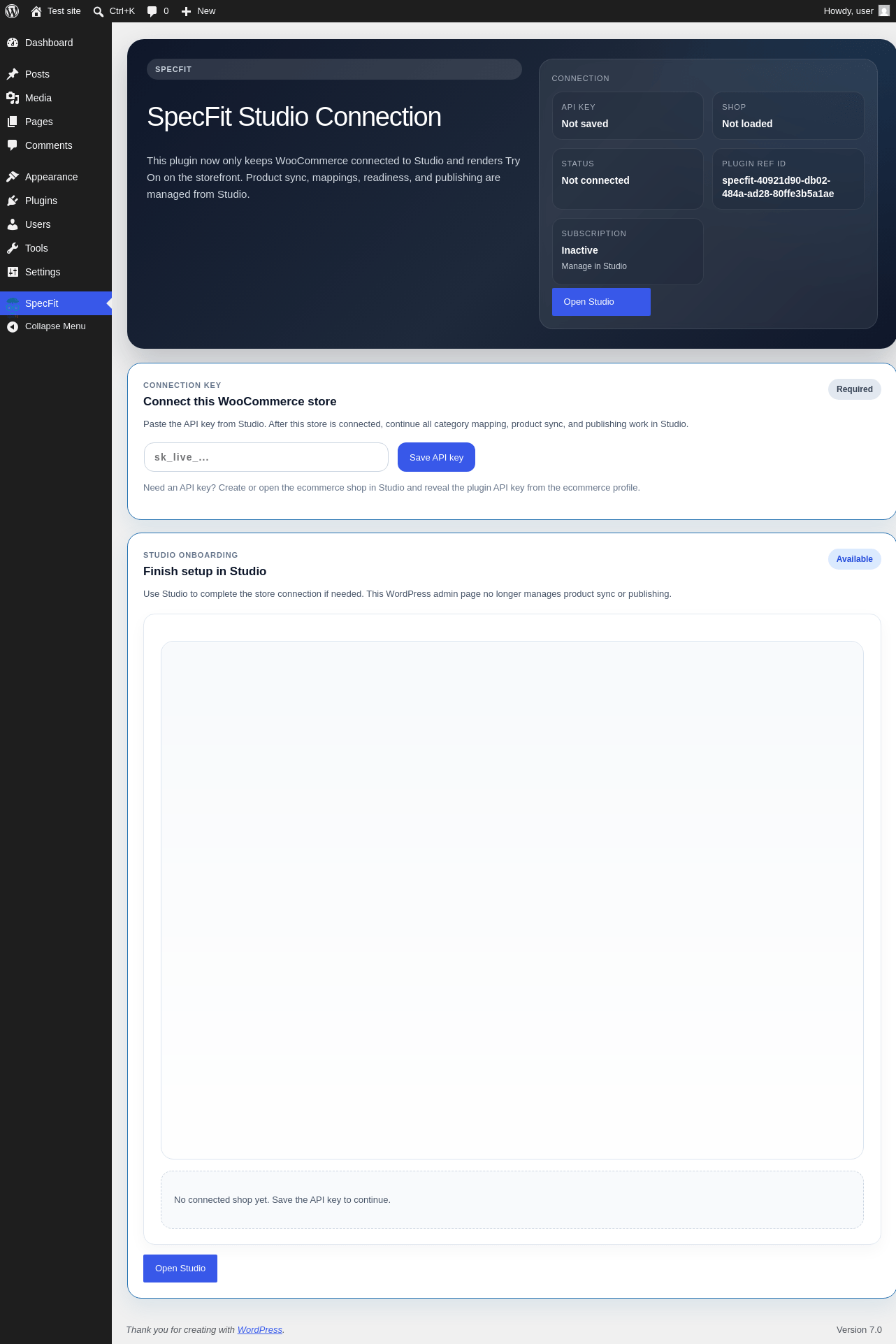Open the Test site menu
Screen dimensions: 896x1344
[x=56, y=11]
